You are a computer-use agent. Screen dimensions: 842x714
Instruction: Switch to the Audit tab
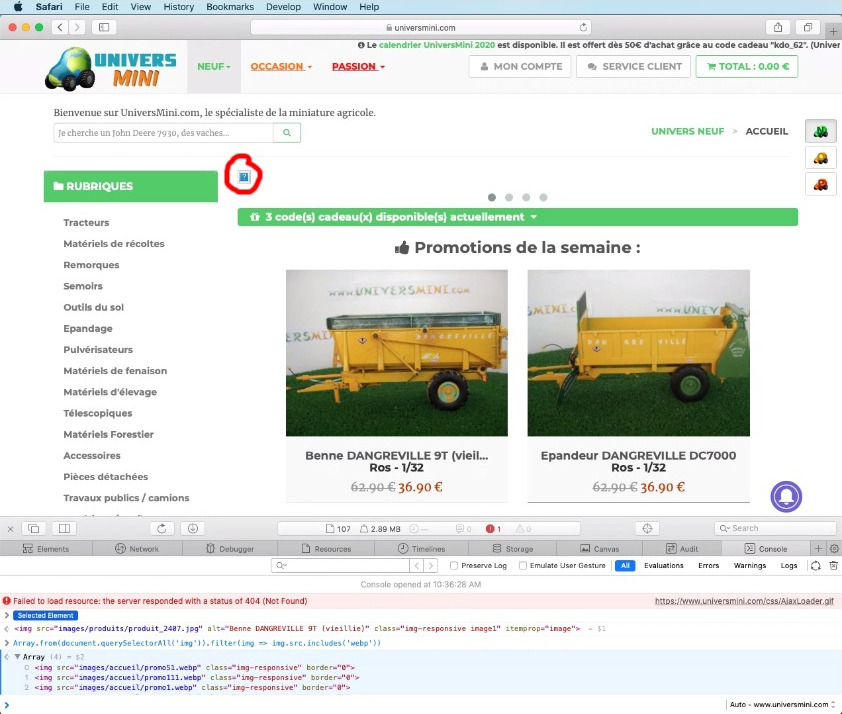[682, 549]
